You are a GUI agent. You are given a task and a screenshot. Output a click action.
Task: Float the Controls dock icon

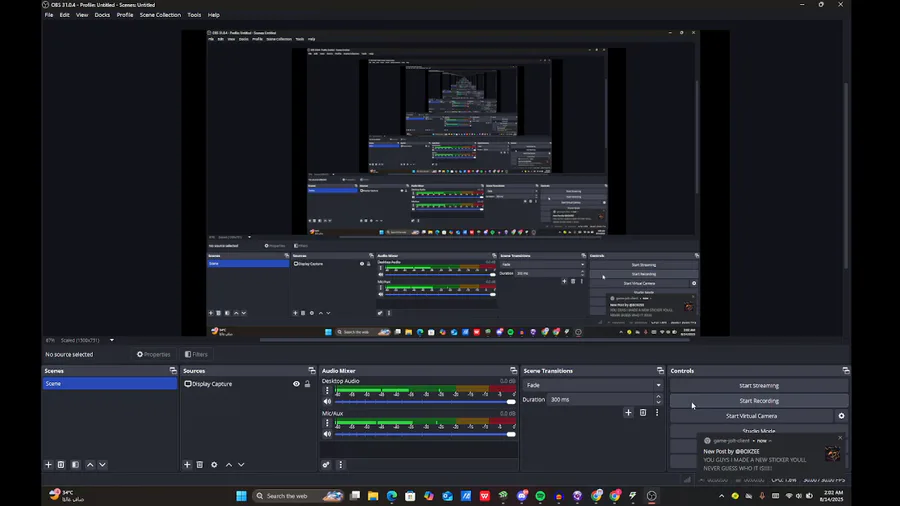[x=845, y=371]
